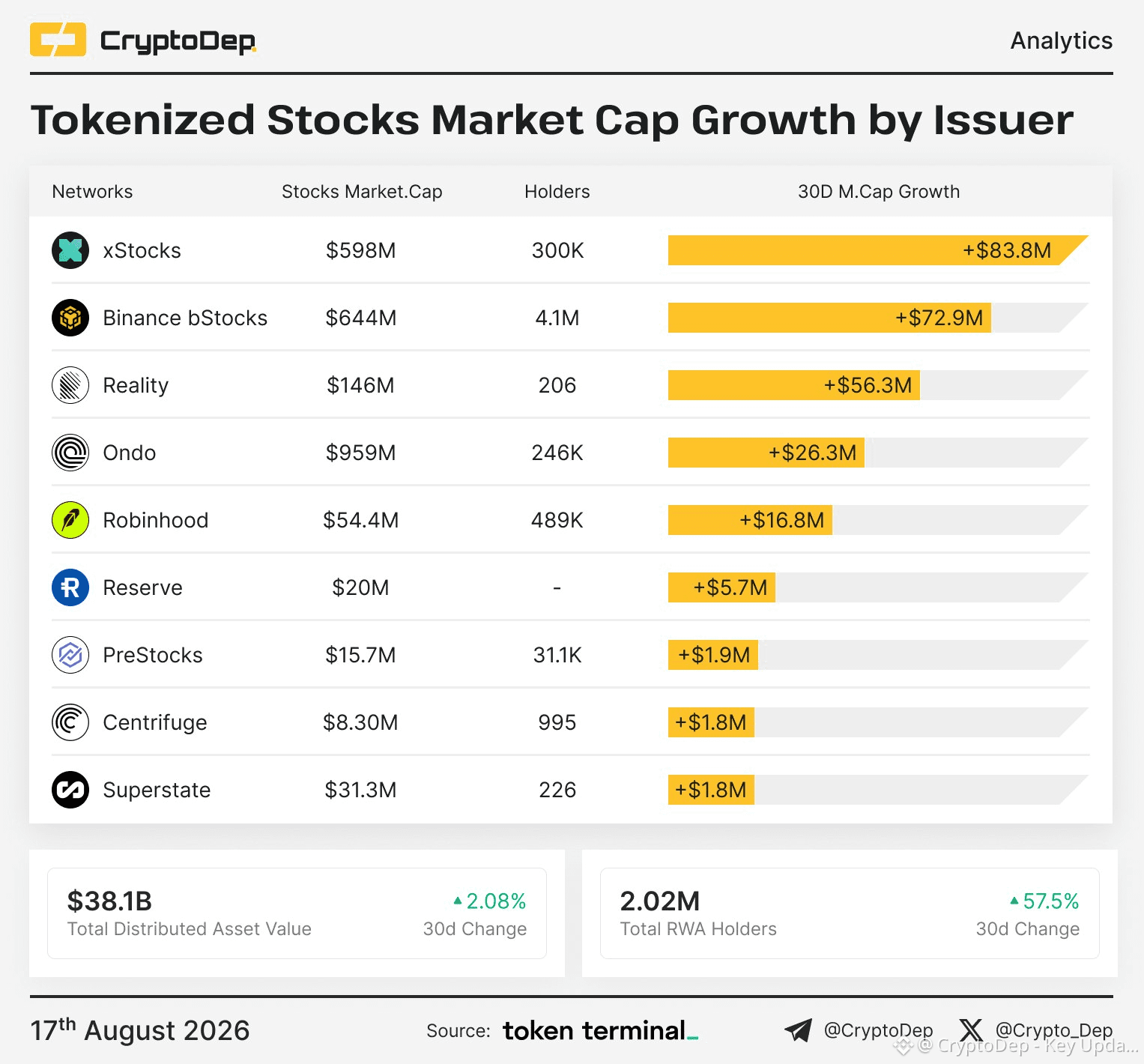
Task: Click the Centrifuge spiral logo icon
Action: tap(70, 722)
